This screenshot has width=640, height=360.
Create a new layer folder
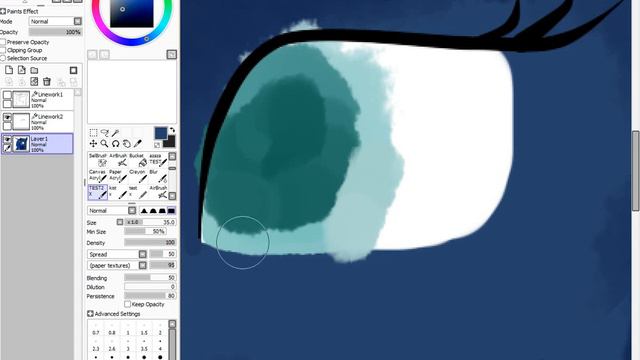tap(34, 70)
